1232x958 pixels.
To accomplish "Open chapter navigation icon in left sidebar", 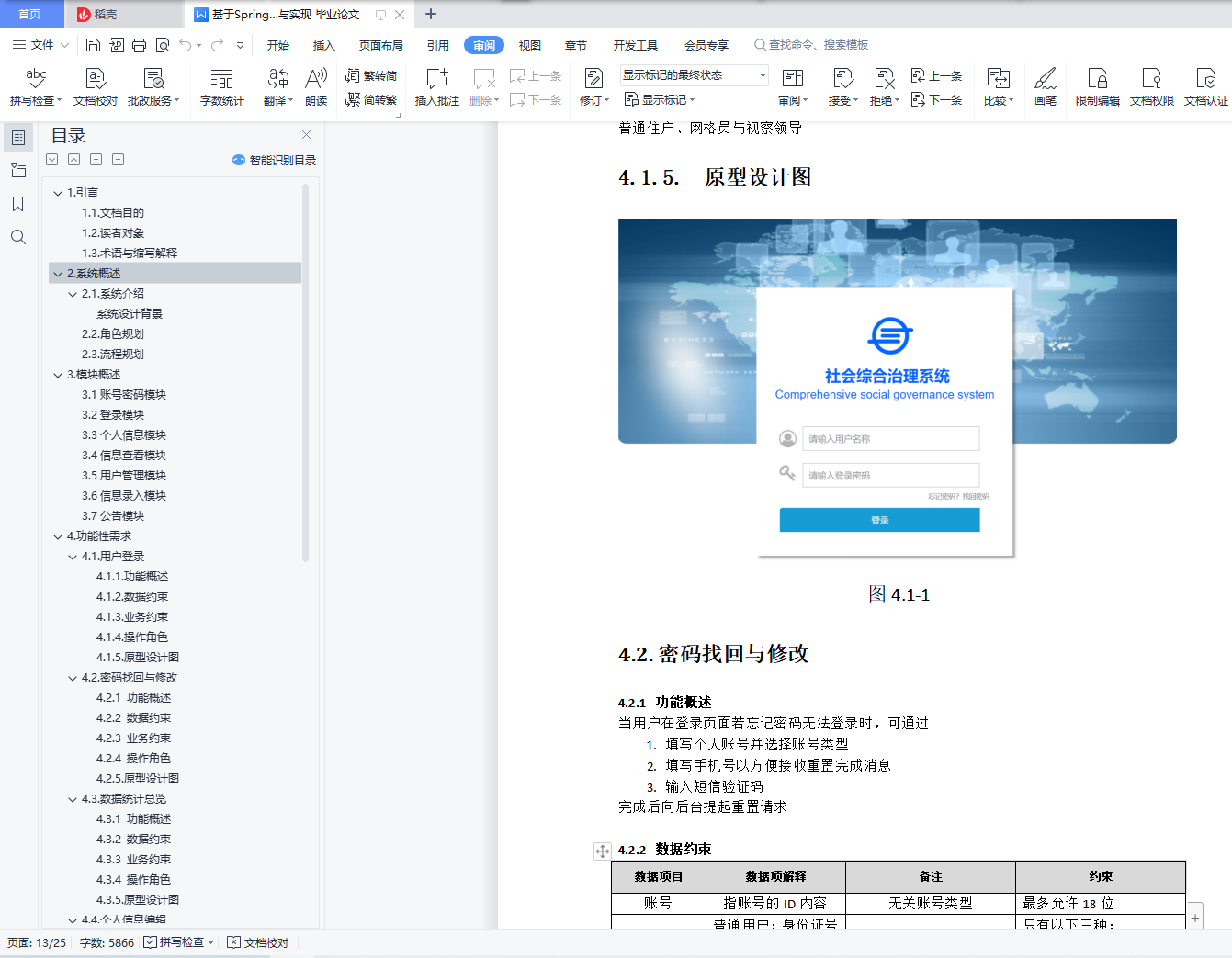I will click(18, 171).
